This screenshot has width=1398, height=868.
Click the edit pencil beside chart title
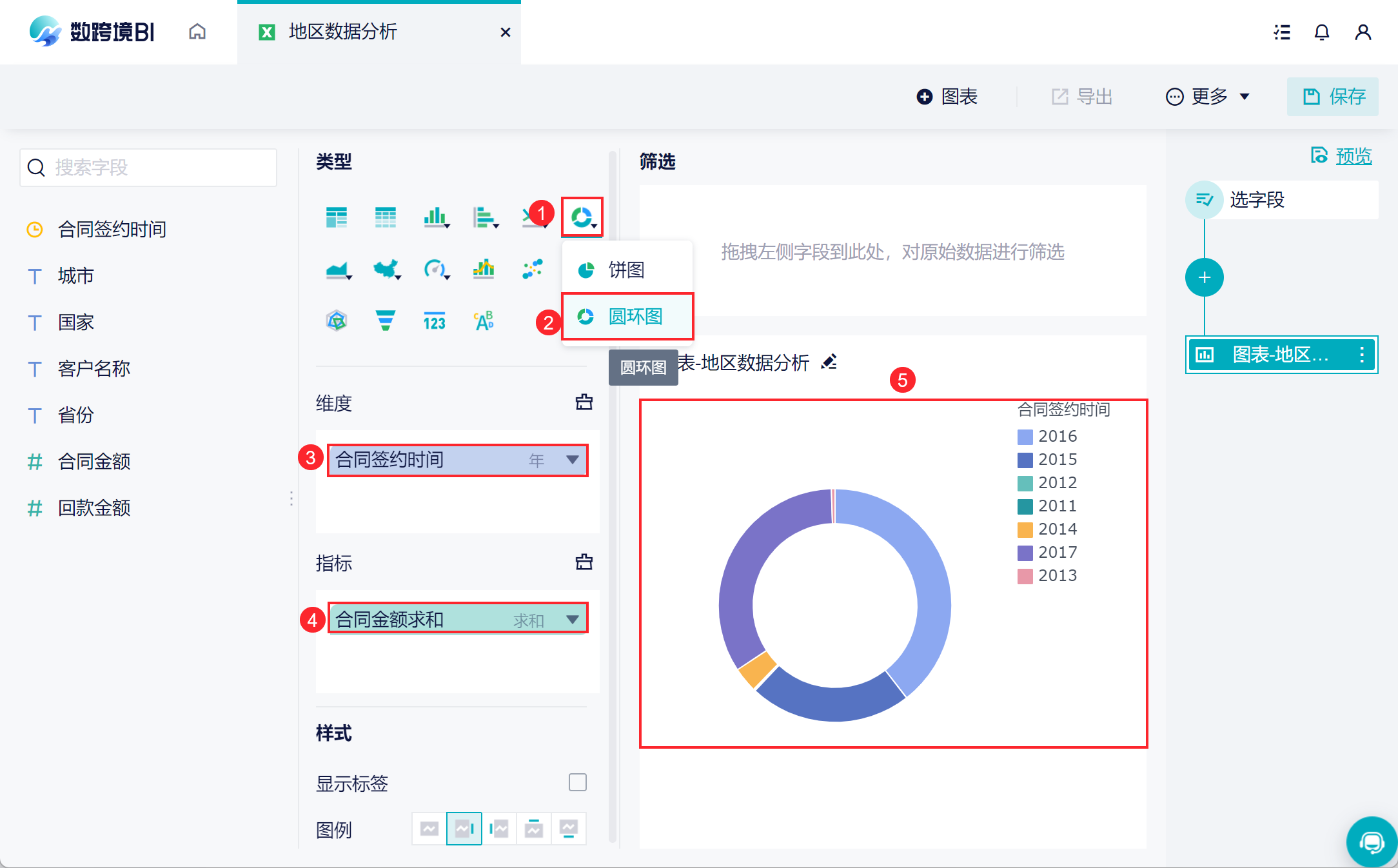tap(829, 362)
